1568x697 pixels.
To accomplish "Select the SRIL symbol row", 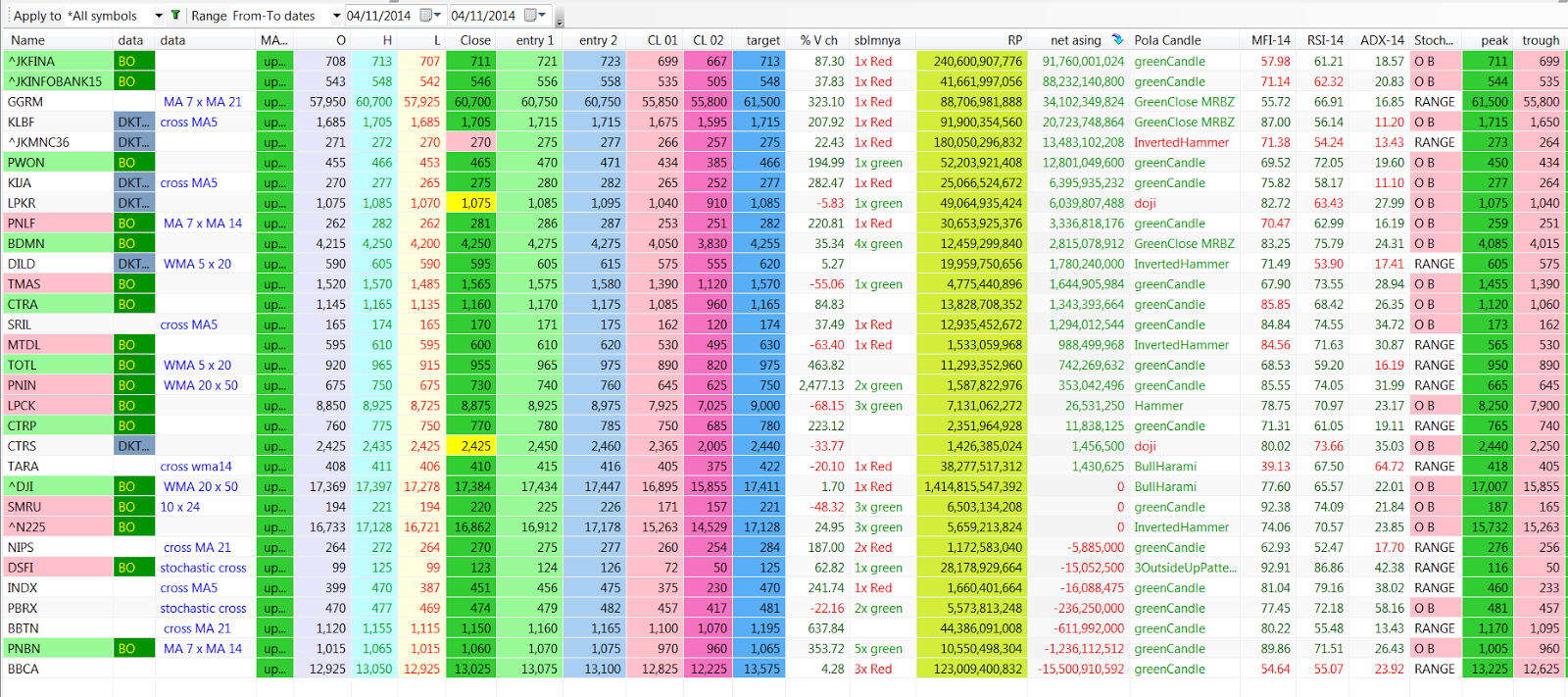I will [58, 324].
